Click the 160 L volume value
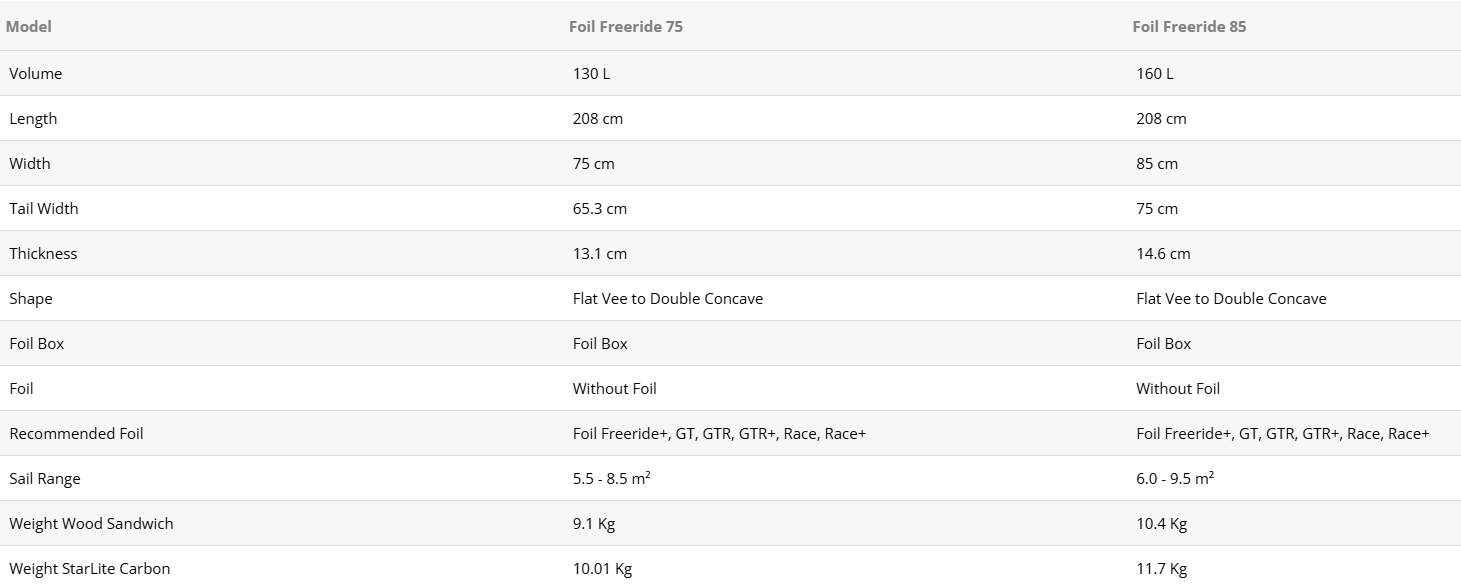 tap(1155, 74)
